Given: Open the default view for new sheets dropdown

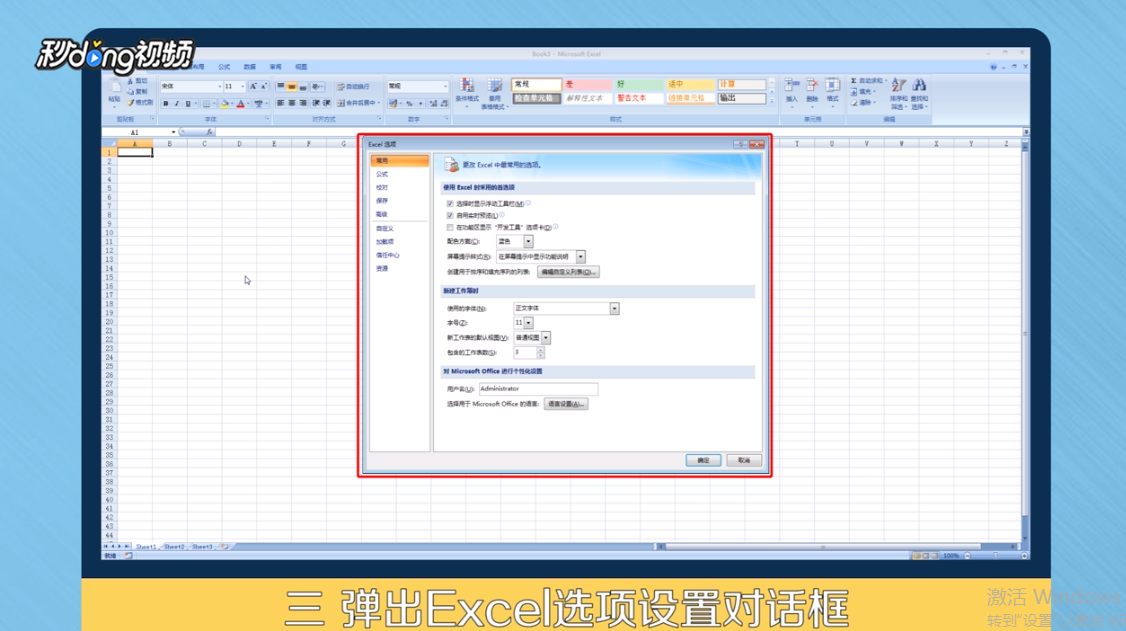Looking at the screenshot, I should [x=546, y=337].
